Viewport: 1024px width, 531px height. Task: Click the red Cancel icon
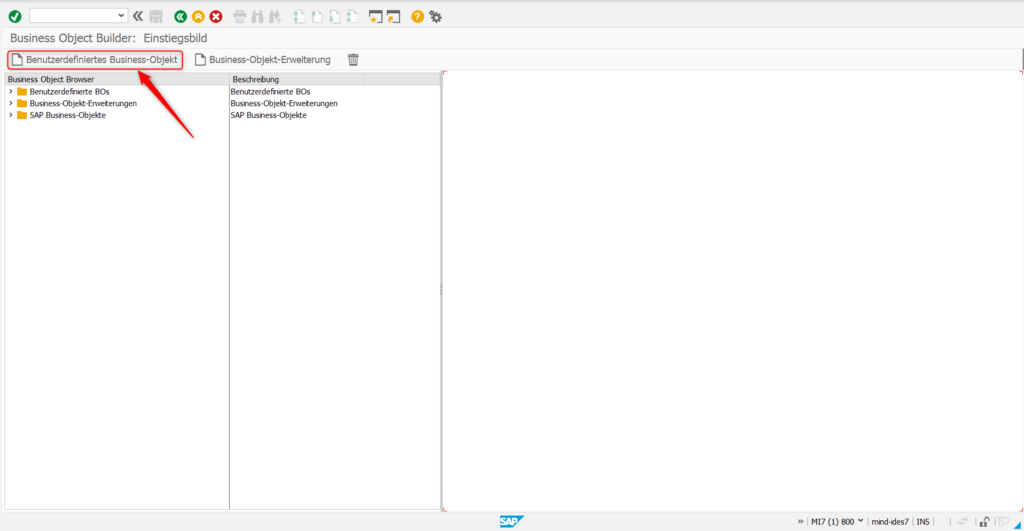(x=216, y=16)
